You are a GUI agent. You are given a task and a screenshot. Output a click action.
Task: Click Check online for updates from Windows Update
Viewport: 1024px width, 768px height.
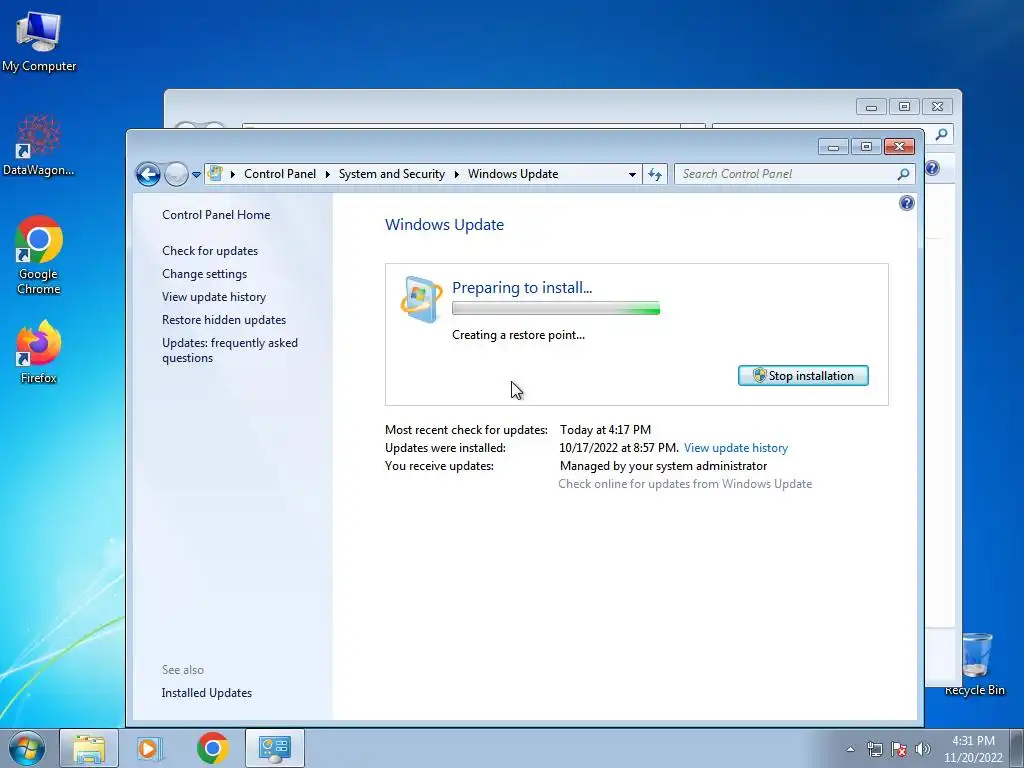click(685, 484)
